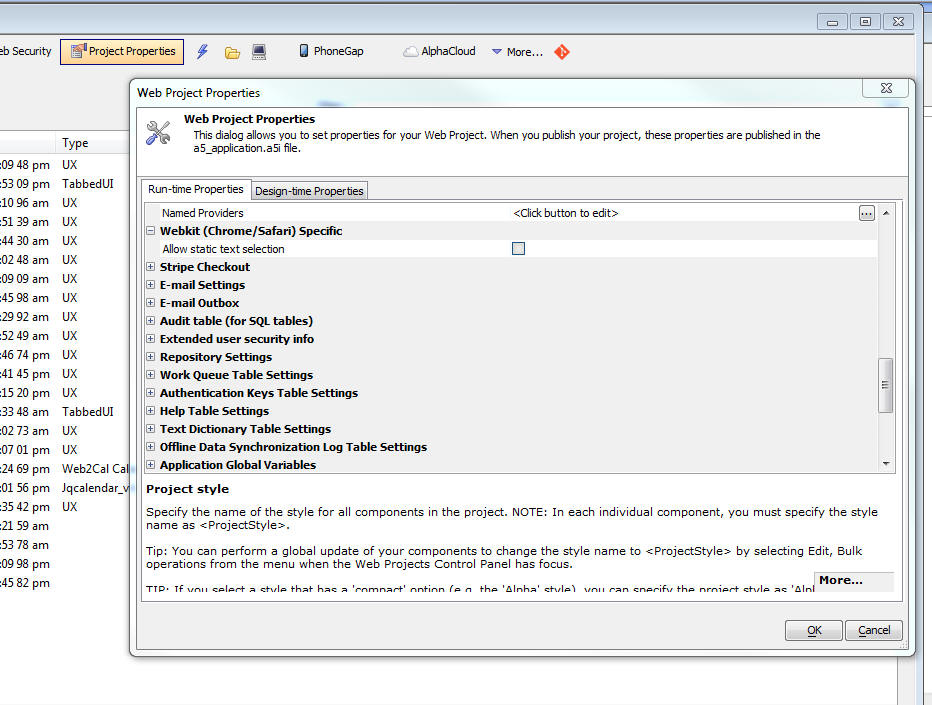Screen dimensions: 932x705
Task: Click the lightning bolt toolbar icon
Action: click(203, 52)
